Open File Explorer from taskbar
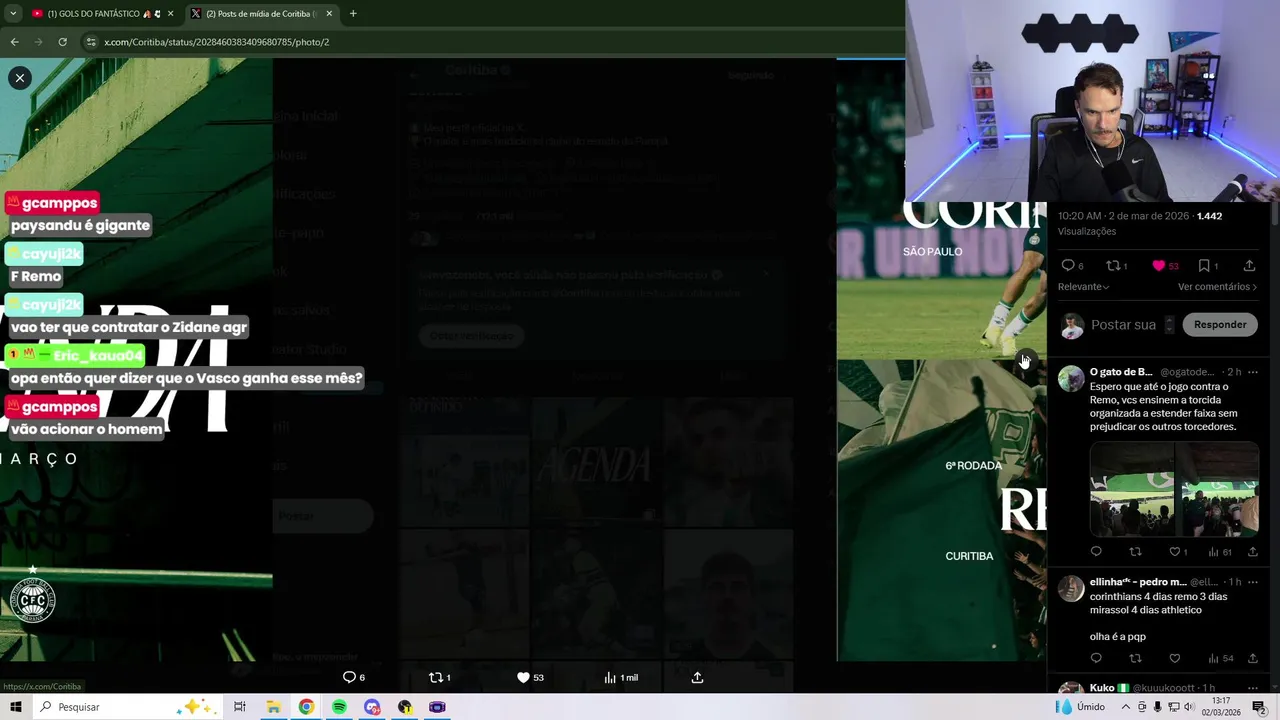The image size is (1280, 720). coord(273,707)
